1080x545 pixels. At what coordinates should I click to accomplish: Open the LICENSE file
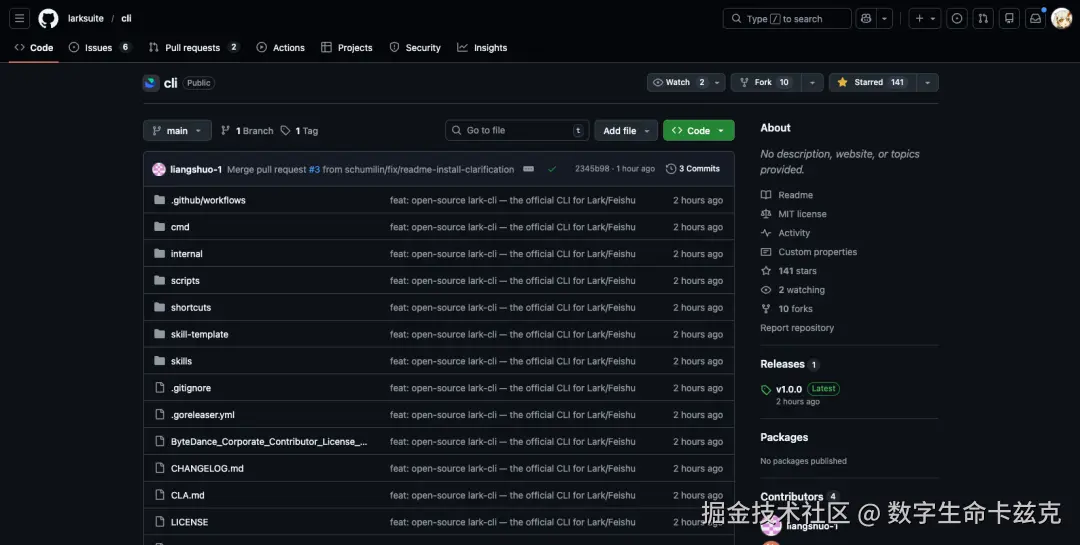click(x=189, y=522)
